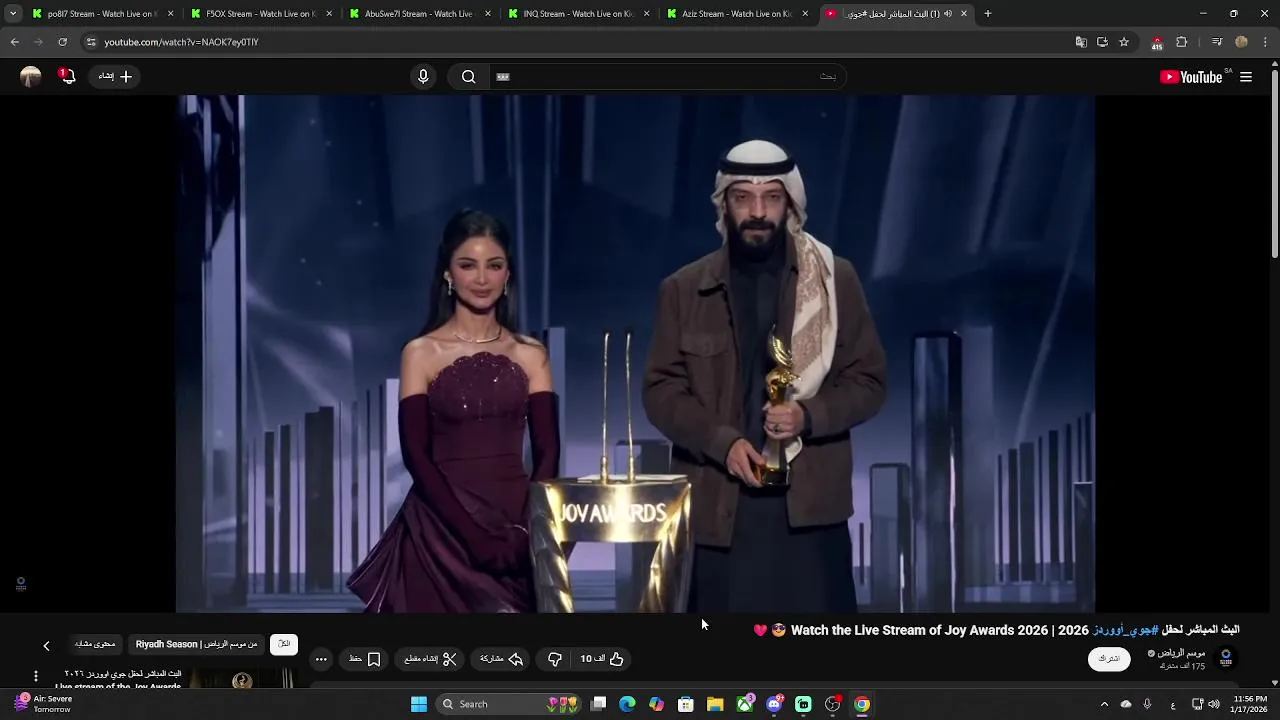Bookmark this page with star icon
The width and height of the screenshot is (1280, 720).
click(1124, 42)
